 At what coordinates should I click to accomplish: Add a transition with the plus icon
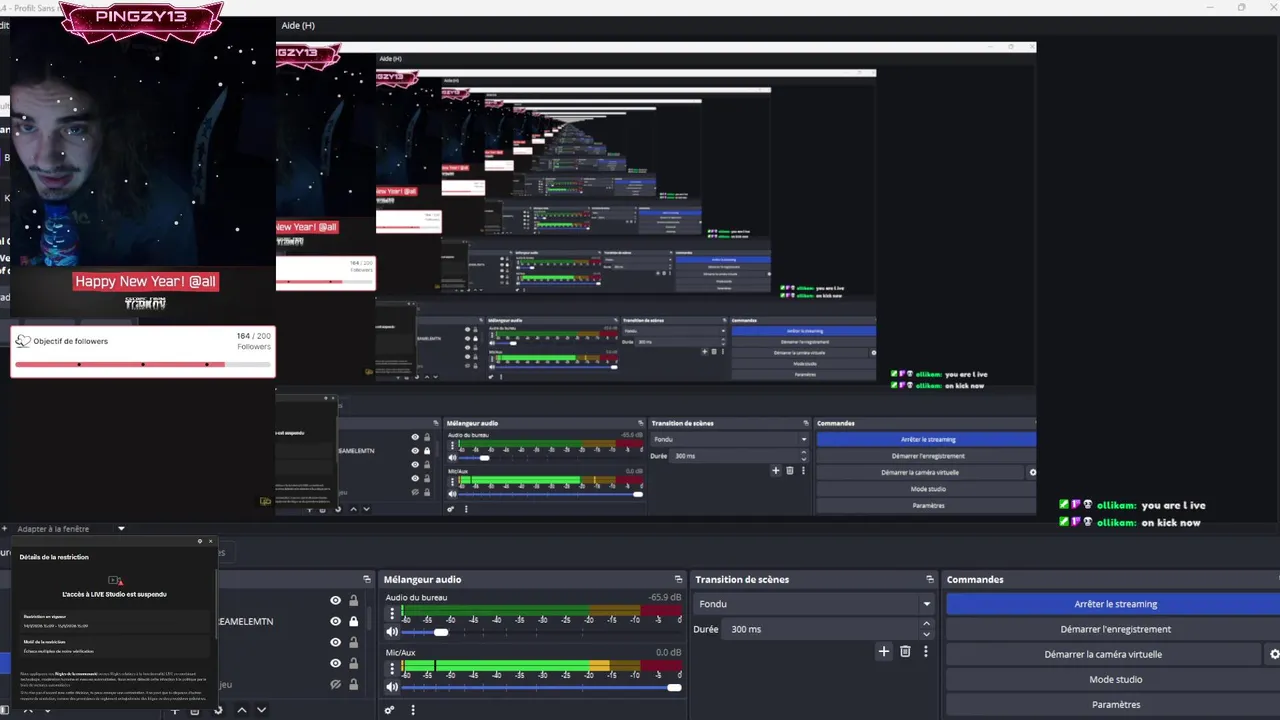(x=883, y=651)
